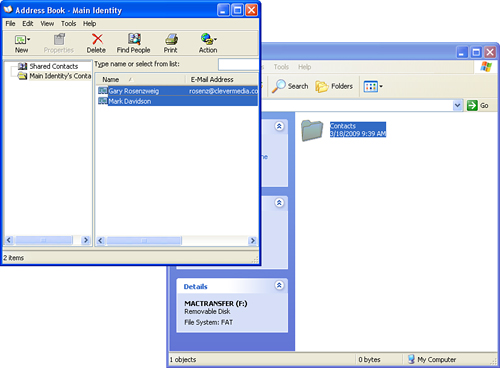Click folder pane scroll left arrow
This screenshot has height=368, width=500.
click(9, 240)
